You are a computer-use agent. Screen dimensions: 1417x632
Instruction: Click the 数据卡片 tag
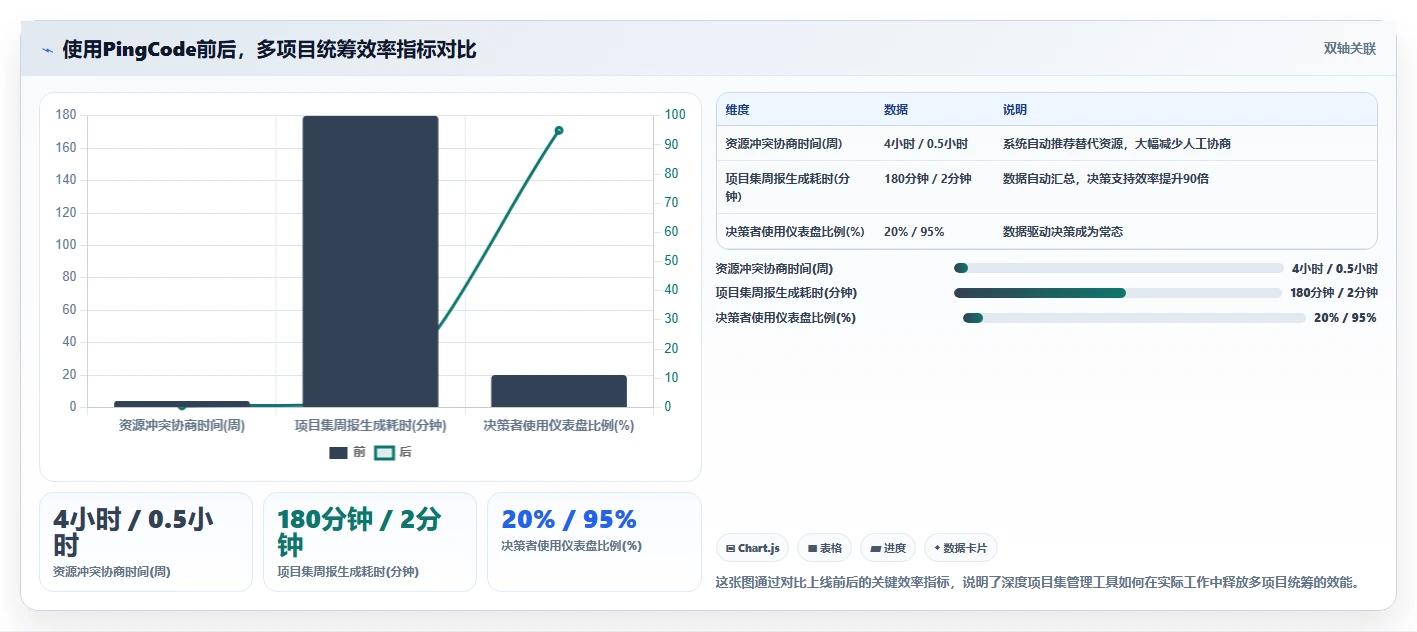coord(960,548)
